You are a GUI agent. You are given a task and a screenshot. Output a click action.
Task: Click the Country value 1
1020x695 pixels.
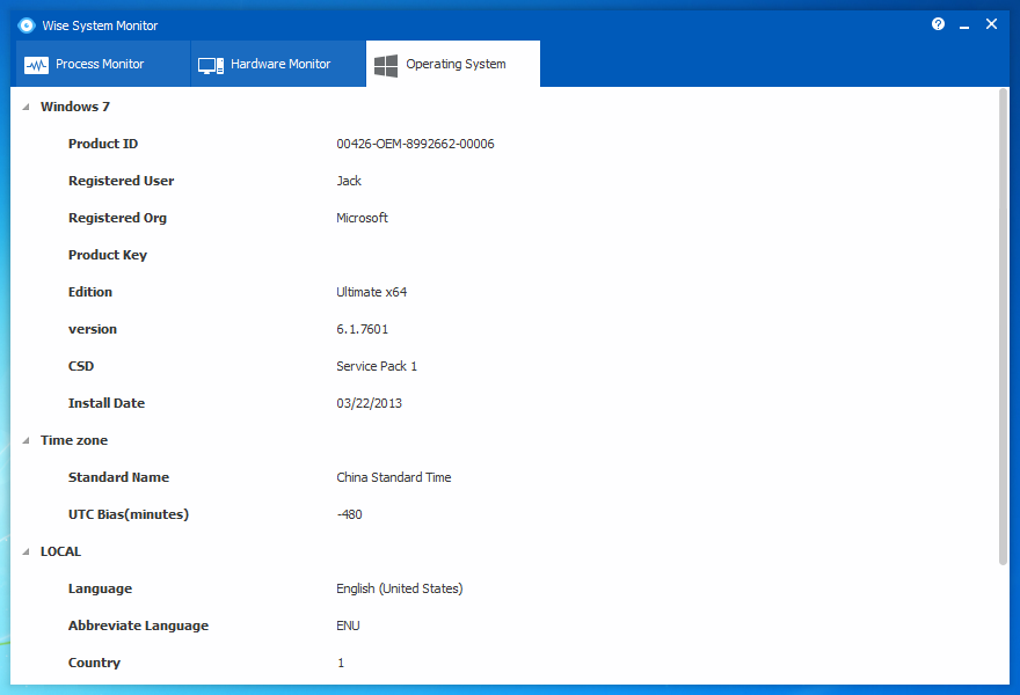click(x=340, y=663)
